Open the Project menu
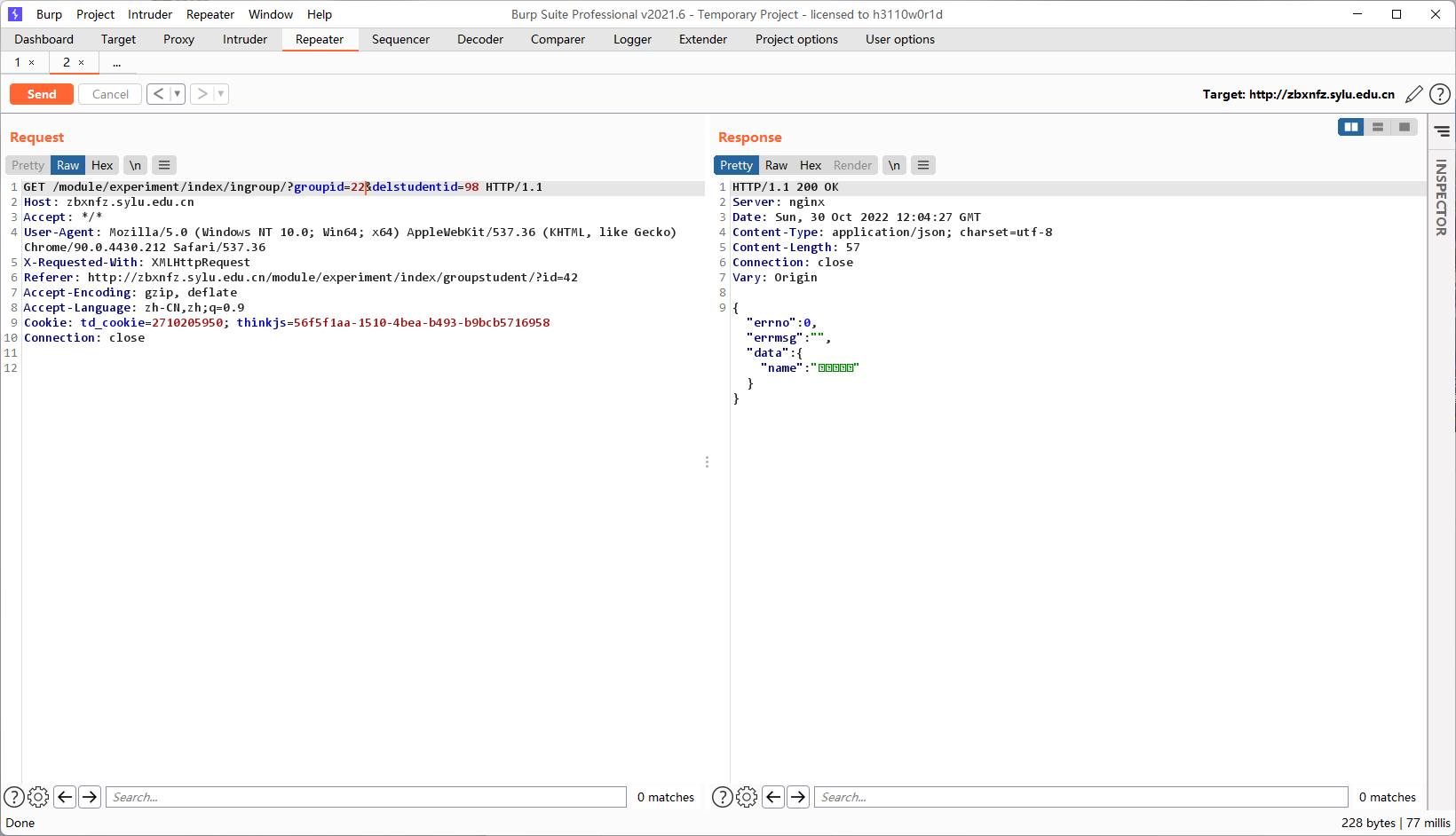The width and height of the screenshot is (1456, 836). point(95,14)
